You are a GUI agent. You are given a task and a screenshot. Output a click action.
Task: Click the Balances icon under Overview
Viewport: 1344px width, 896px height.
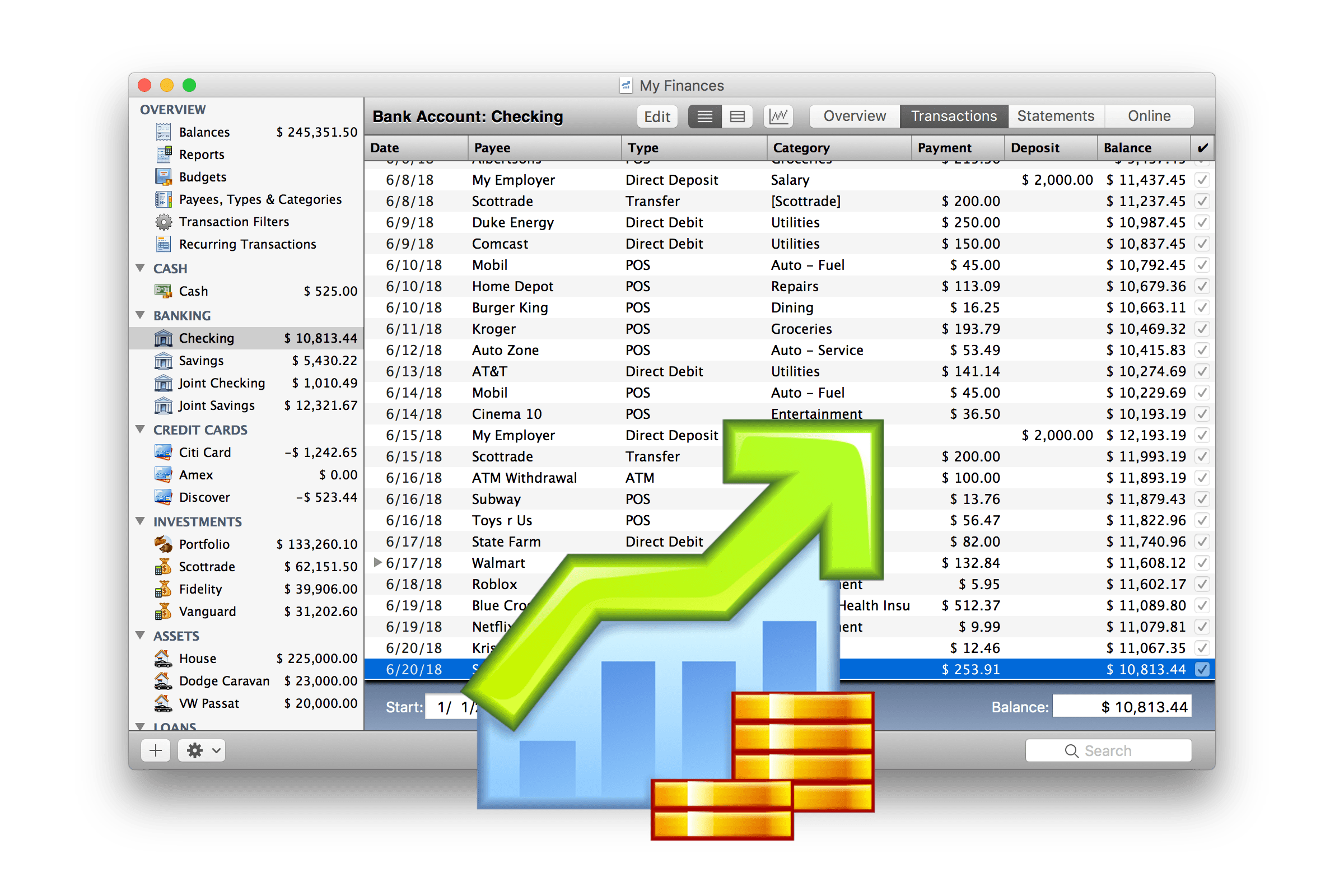click(x=164, y=132)
